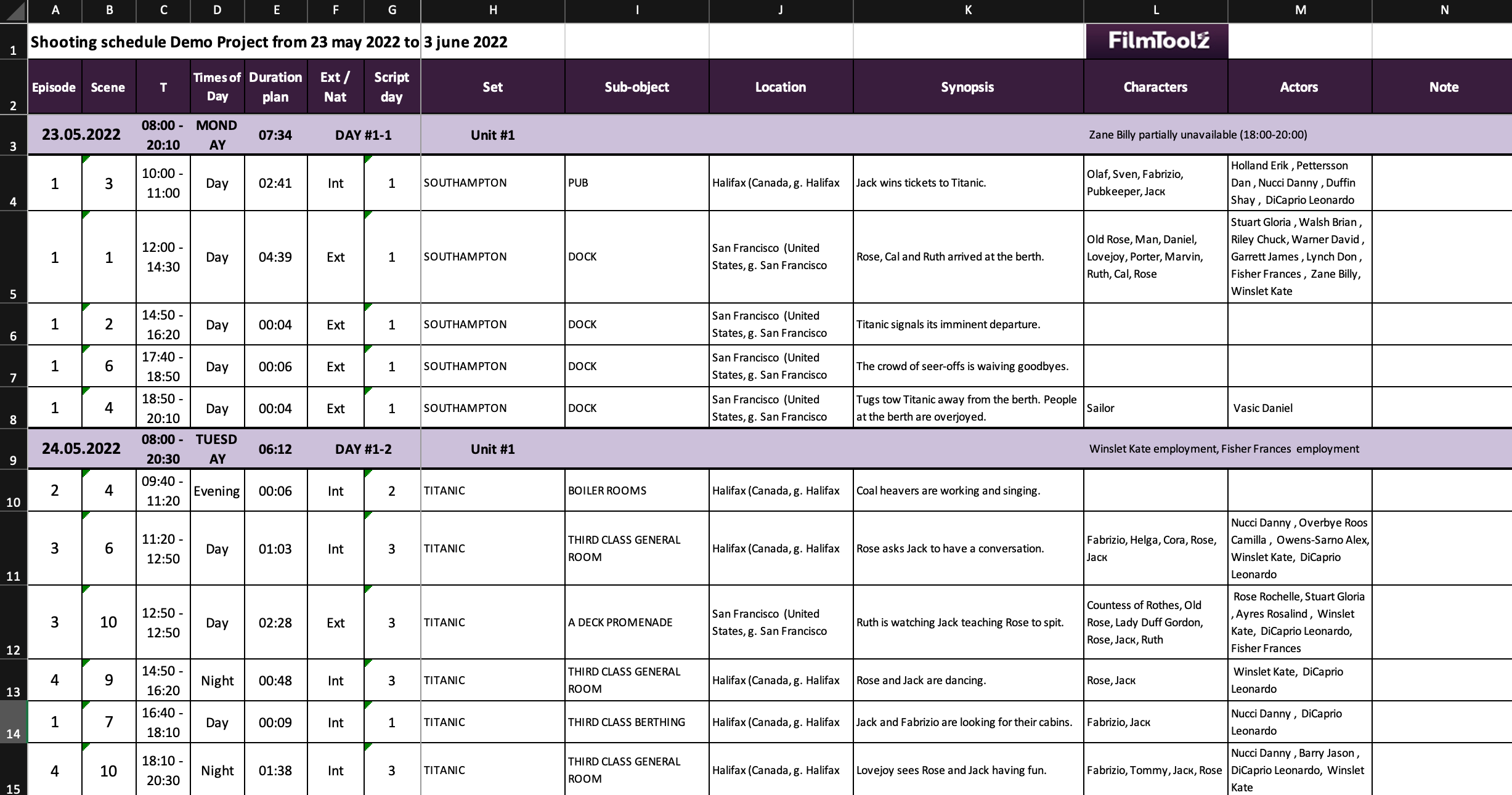Select the Characters header cell
This screenshot has width=1512, height=795.
[x=1156, y=87]
